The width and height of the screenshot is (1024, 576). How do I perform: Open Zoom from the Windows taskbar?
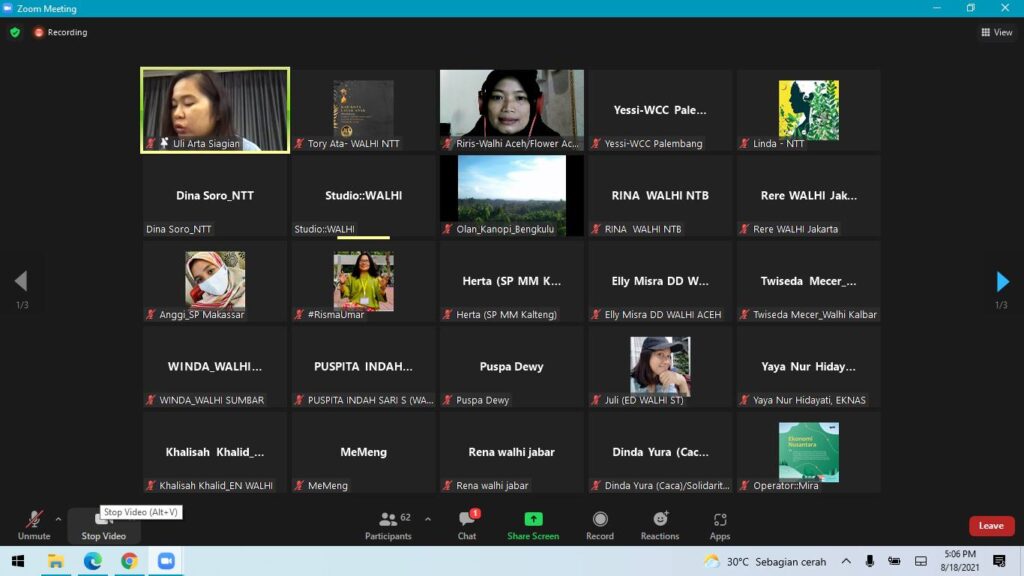166,561
